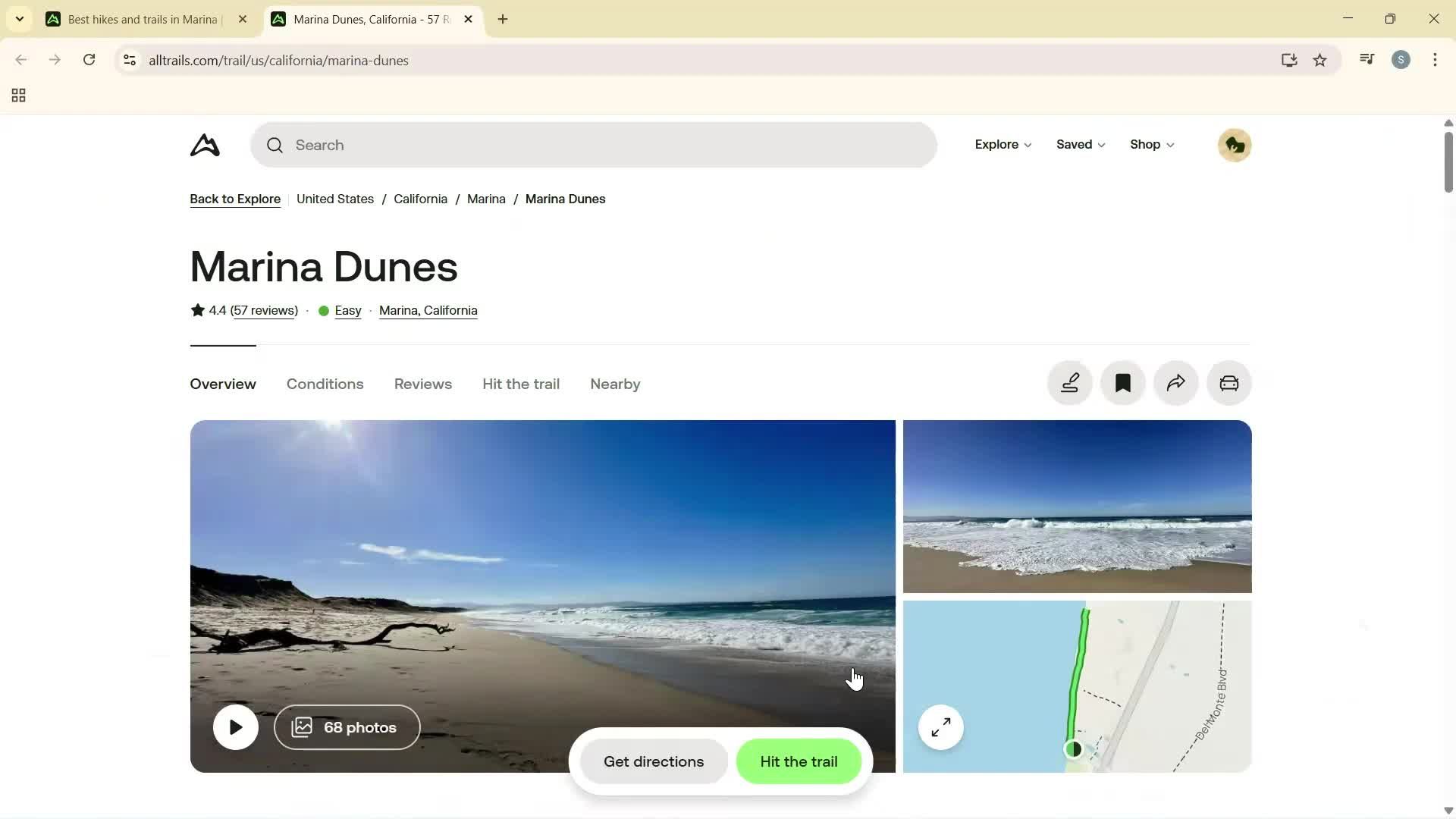The image size is (1456, 819).
Task: Click the Hit the trail button
Action: point(799,761)
